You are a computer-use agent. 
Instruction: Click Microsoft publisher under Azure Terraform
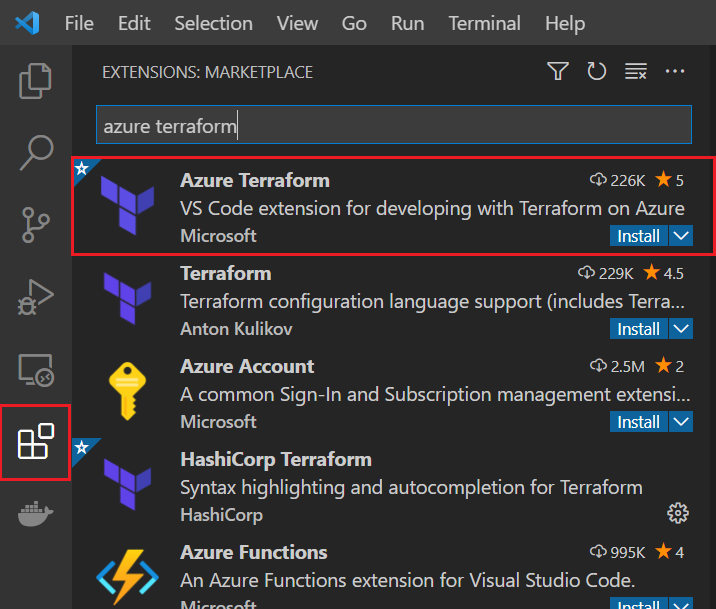coord(218,236)
